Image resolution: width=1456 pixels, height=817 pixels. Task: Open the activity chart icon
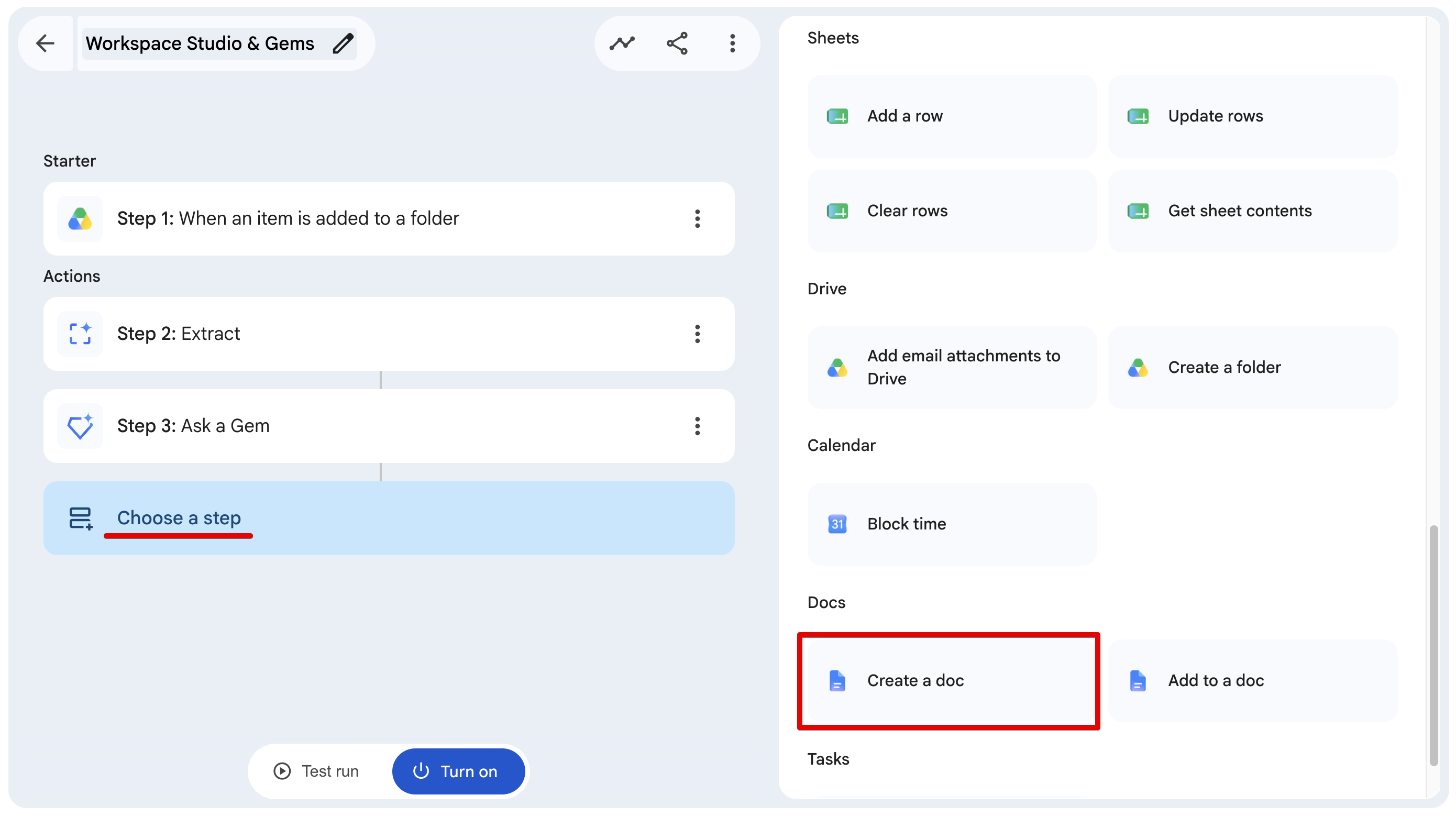(x=622, y=43)
